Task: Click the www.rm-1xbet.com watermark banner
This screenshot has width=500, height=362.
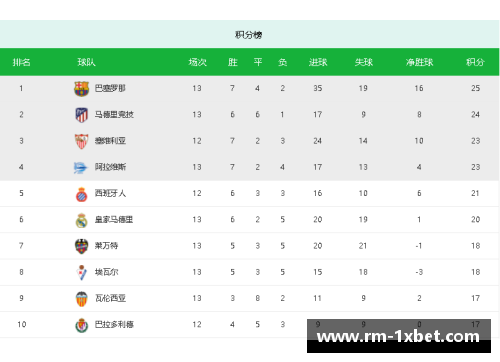Action: coord(399,336)
